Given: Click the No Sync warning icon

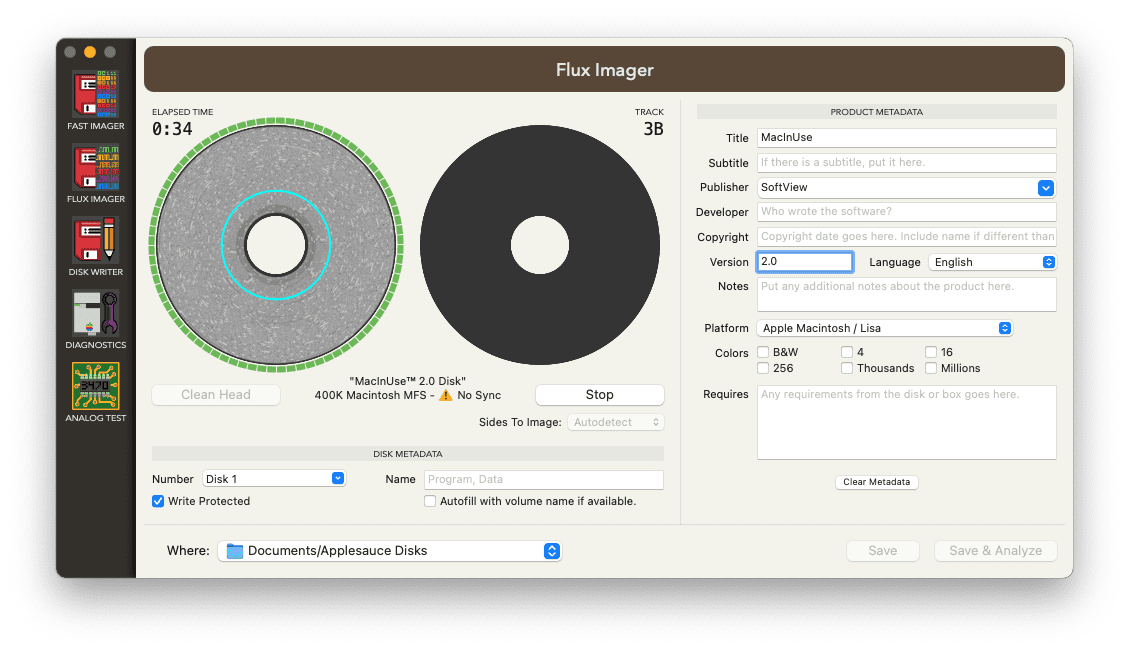Looking at the screenshot, I should click(x=446, y=396).
